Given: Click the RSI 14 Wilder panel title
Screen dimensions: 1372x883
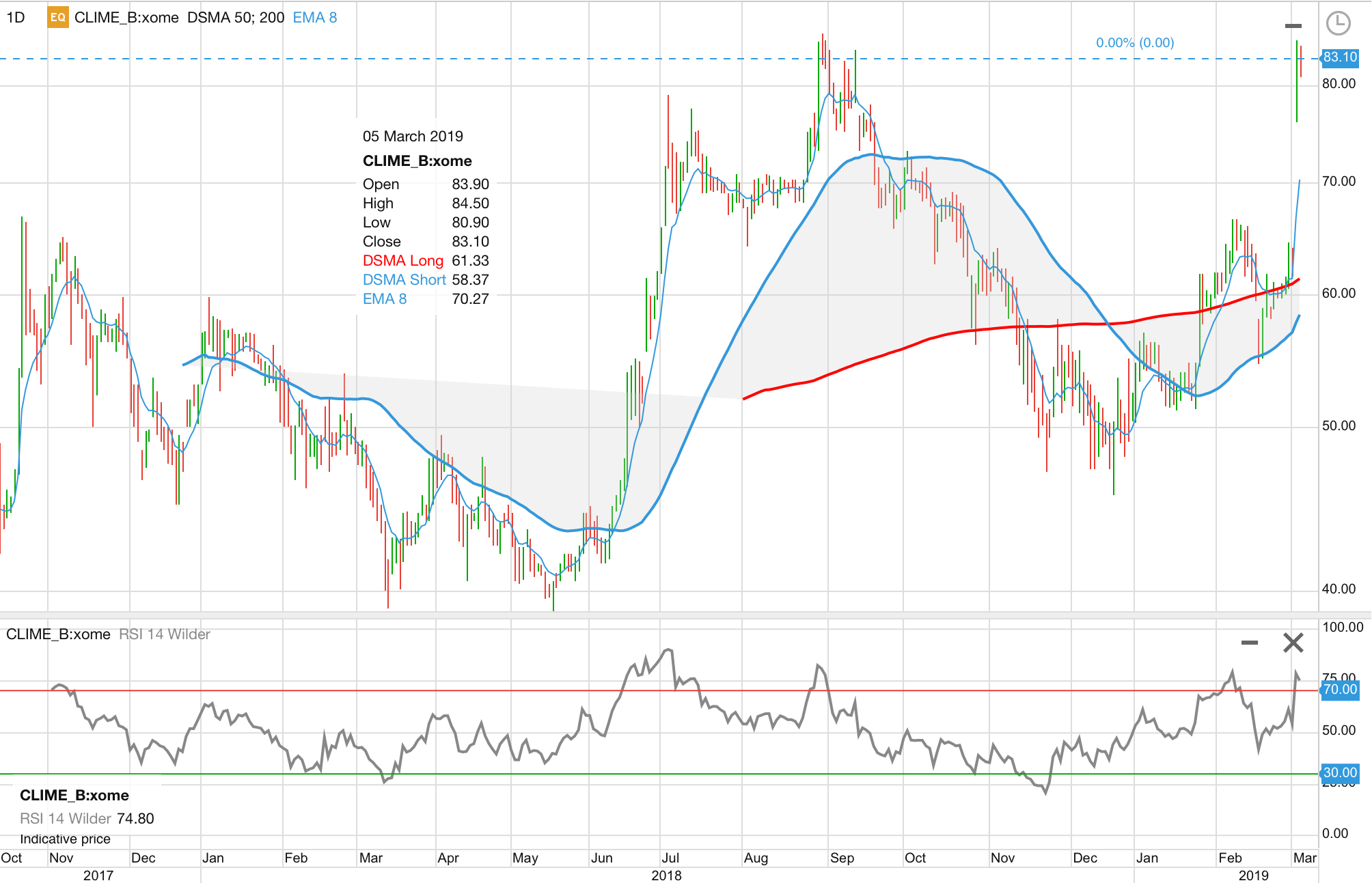Looking at the screenshot, I should point(165,634).
